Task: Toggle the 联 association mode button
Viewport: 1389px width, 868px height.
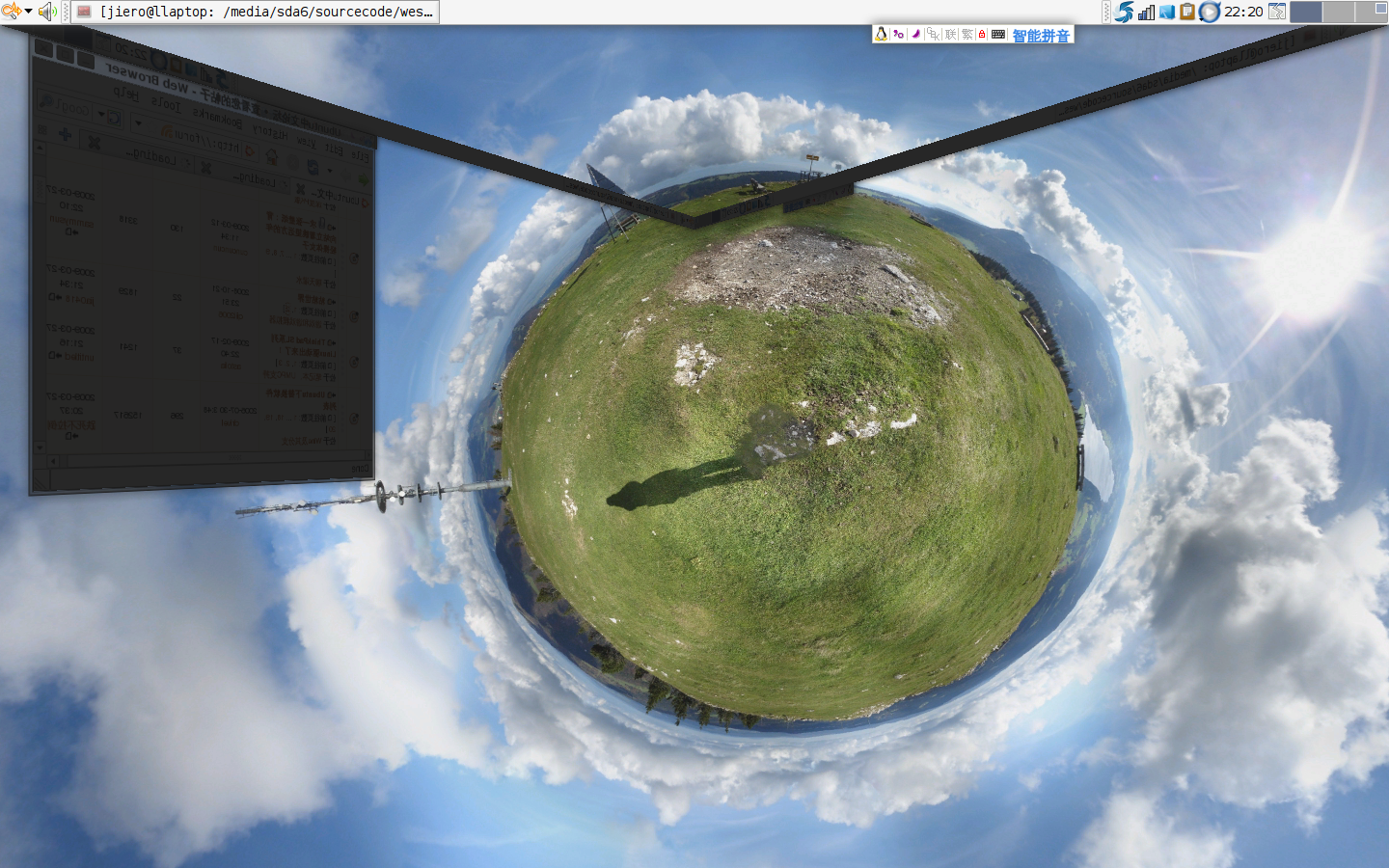Action: point(950,34)
